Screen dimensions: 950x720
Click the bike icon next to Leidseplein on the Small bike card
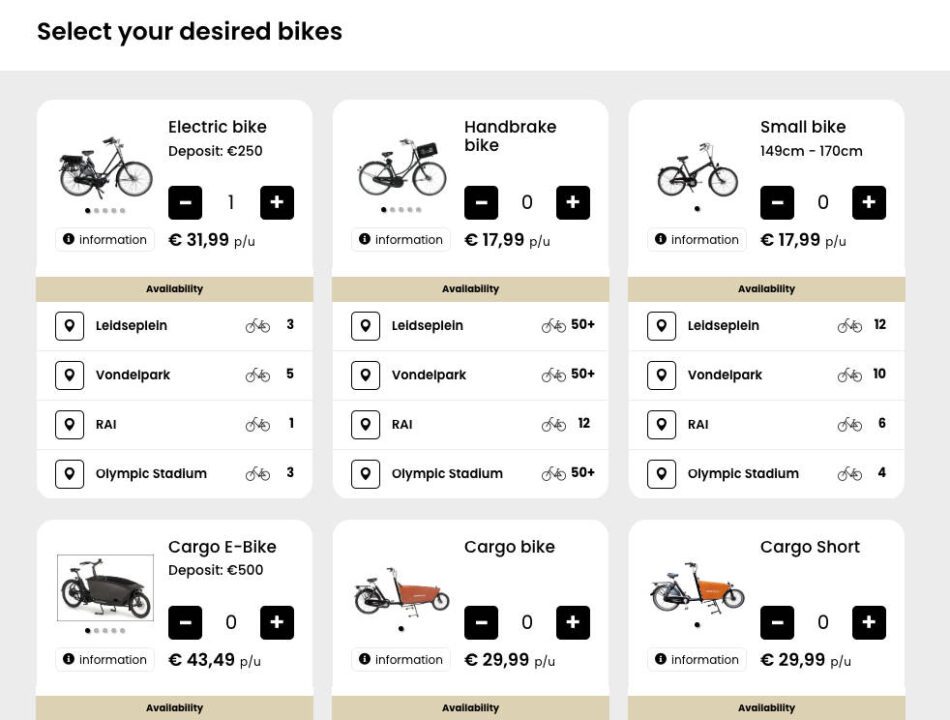(x=850, y=325)
